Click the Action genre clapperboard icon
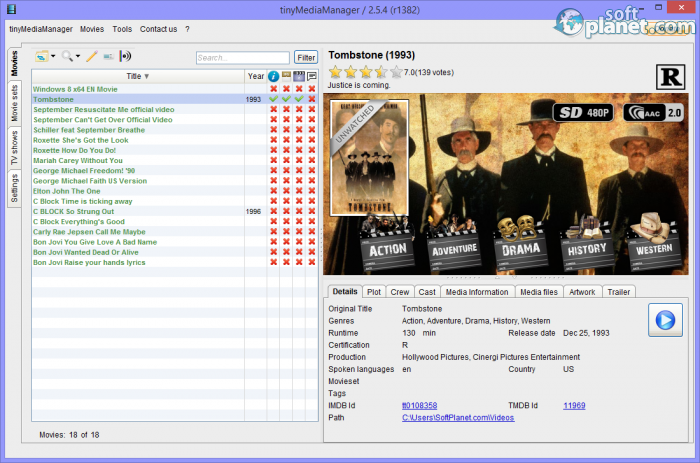The height and width of the screenshot is (463, 700). click(387, 244)
